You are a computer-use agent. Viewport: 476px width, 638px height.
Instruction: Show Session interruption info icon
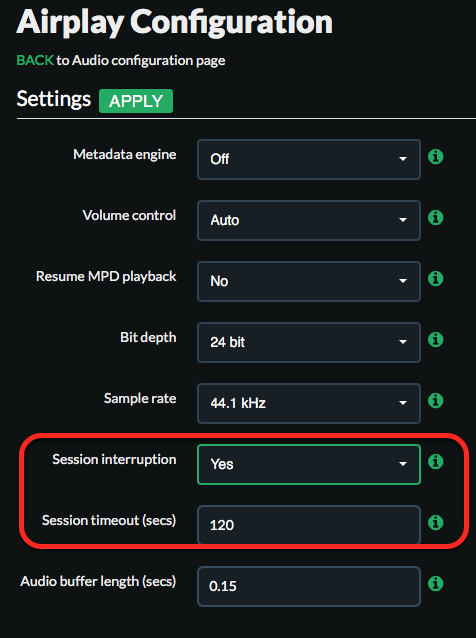[x=435, y=461]
